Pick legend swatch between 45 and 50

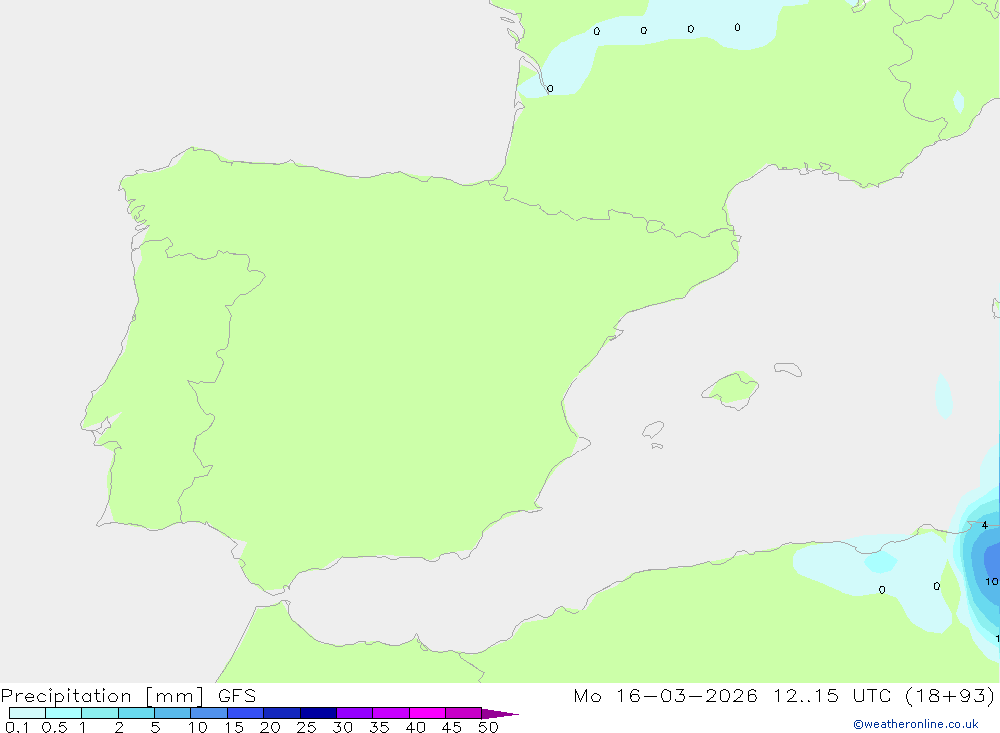pos(464,713)
